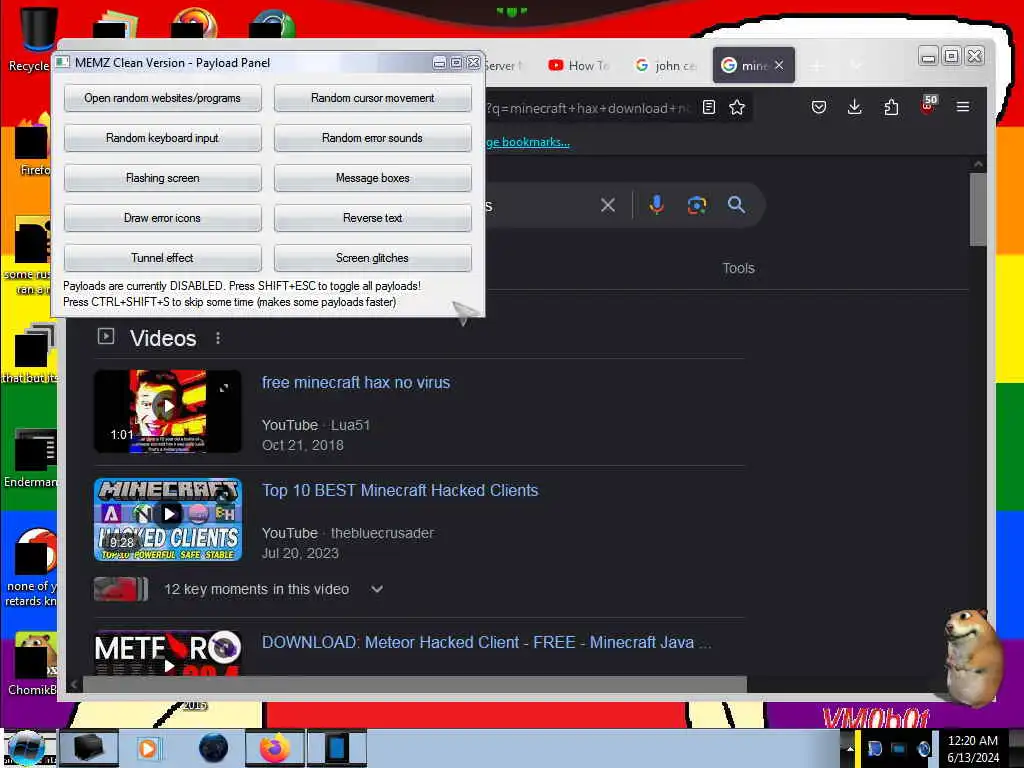This screenshot has width=1024, height=768.
Task: Toggle Random error sounds payload
Action: click(x=372, y=138)
